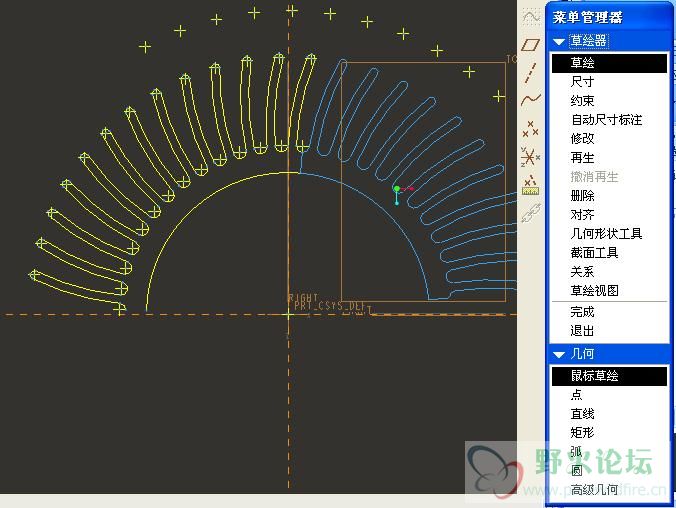Viewport: 676px width, 508px height.
Task: Select the sketched curve tool icon
Action: click(x=531, y=16)
